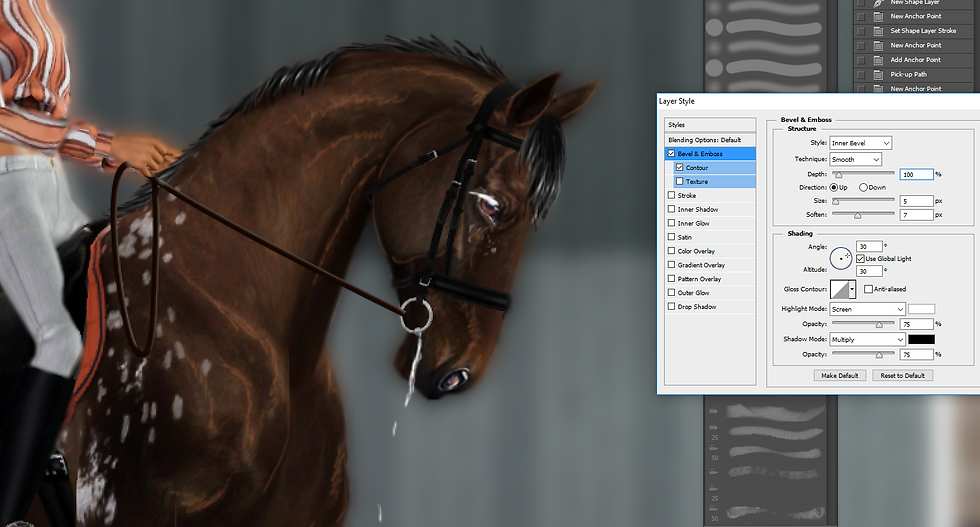Click the Size pixel value field

click(x=916, y=201)
